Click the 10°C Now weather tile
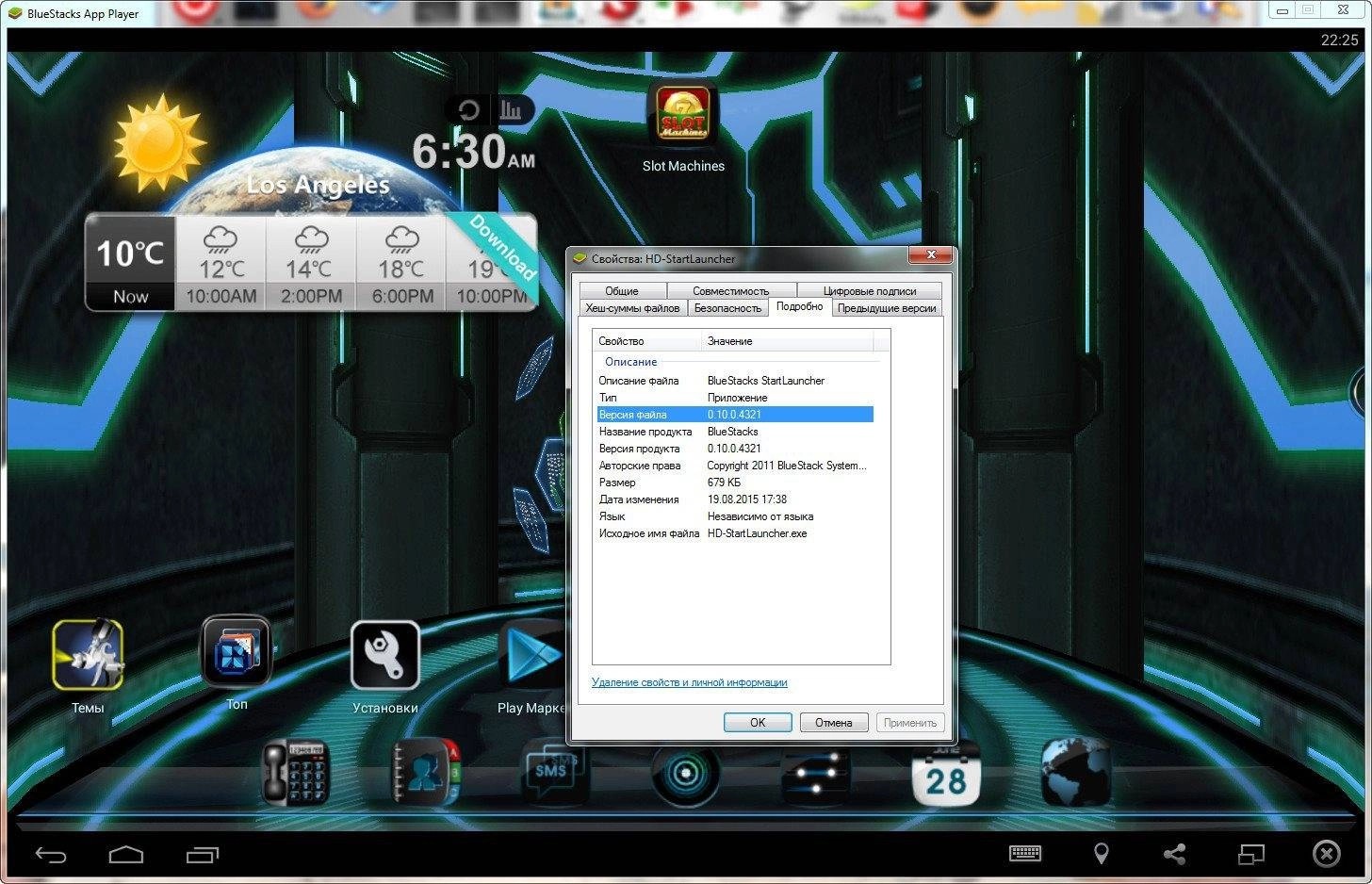This screenshot has width=1372, height=884. point(131,263)
